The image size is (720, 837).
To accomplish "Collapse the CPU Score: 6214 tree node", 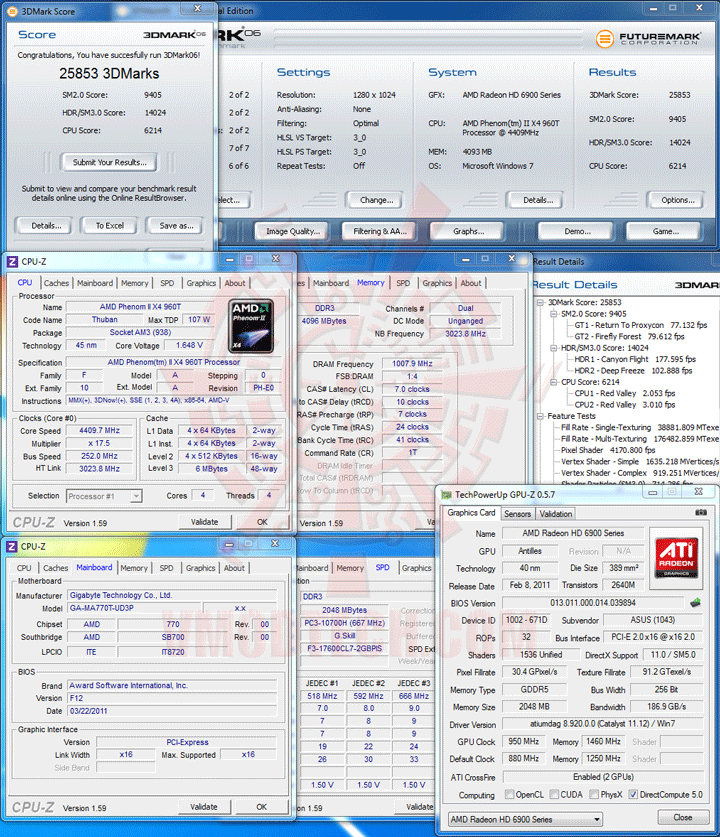I will tap(553, 382).
